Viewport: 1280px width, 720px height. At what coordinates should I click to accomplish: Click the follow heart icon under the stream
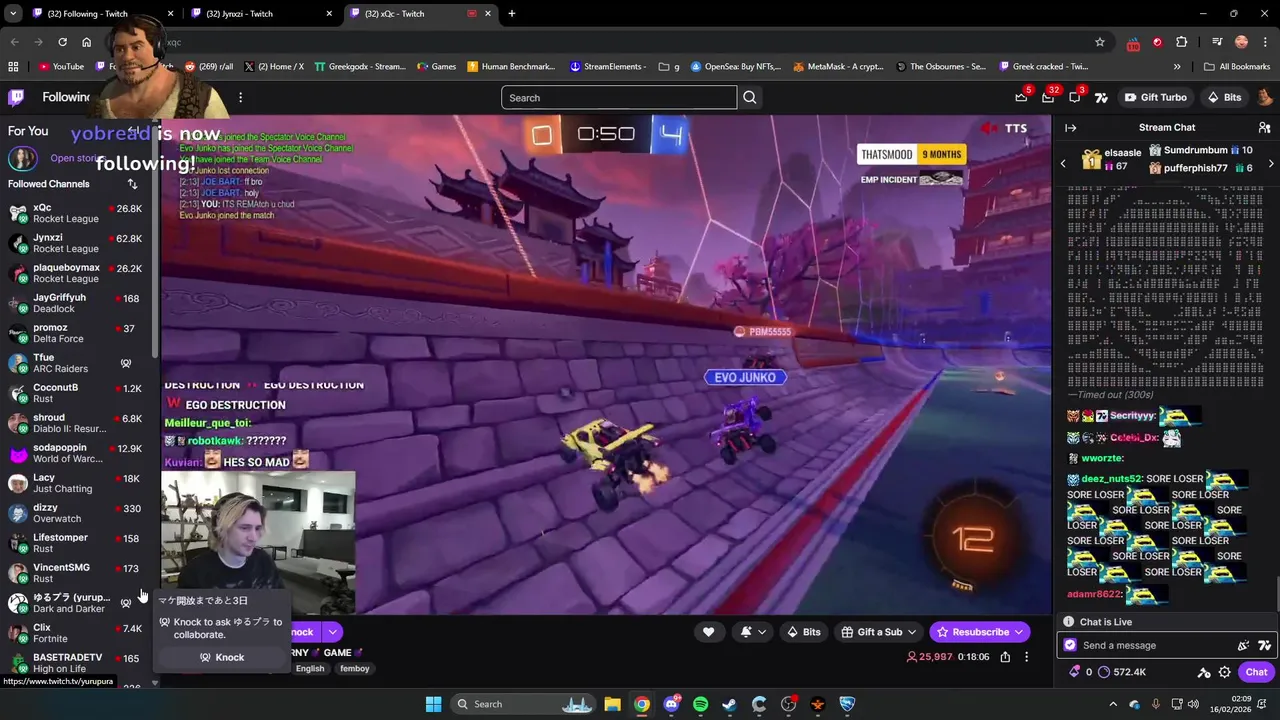click(708, 632)
